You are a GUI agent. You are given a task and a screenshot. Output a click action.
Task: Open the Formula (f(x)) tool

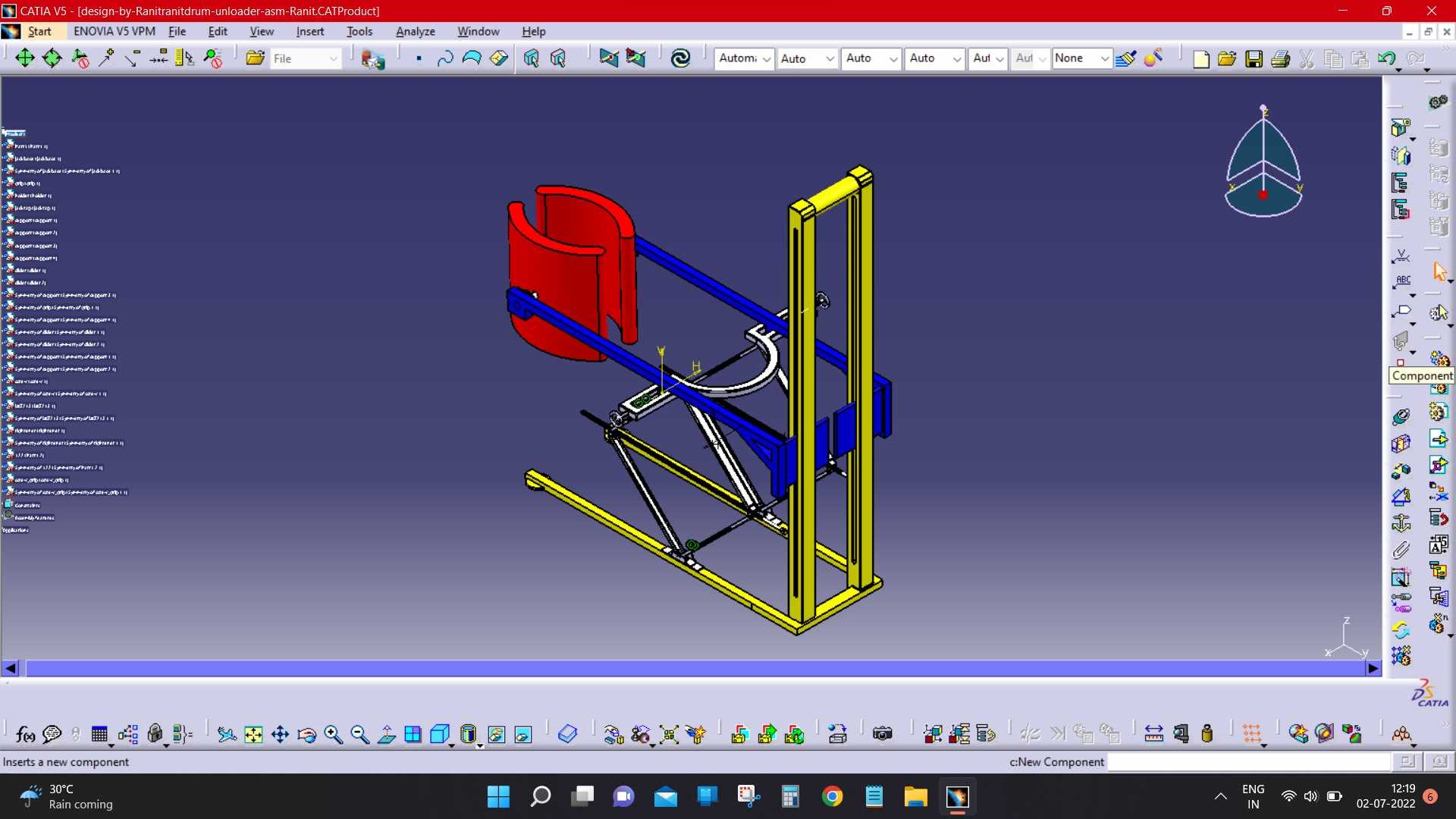(x=25, y=734)
